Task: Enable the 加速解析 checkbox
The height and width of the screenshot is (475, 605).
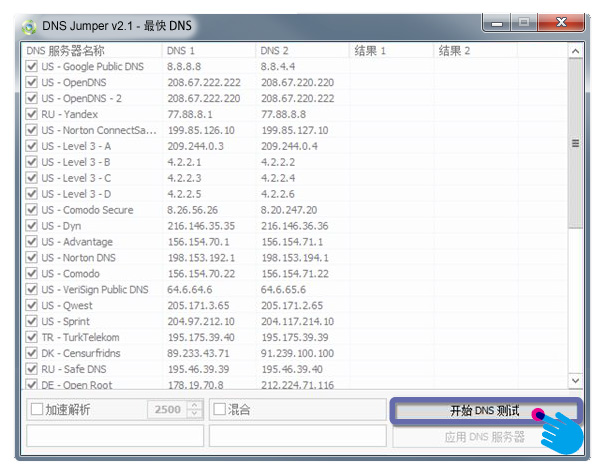Action: (x=37, y=410)
